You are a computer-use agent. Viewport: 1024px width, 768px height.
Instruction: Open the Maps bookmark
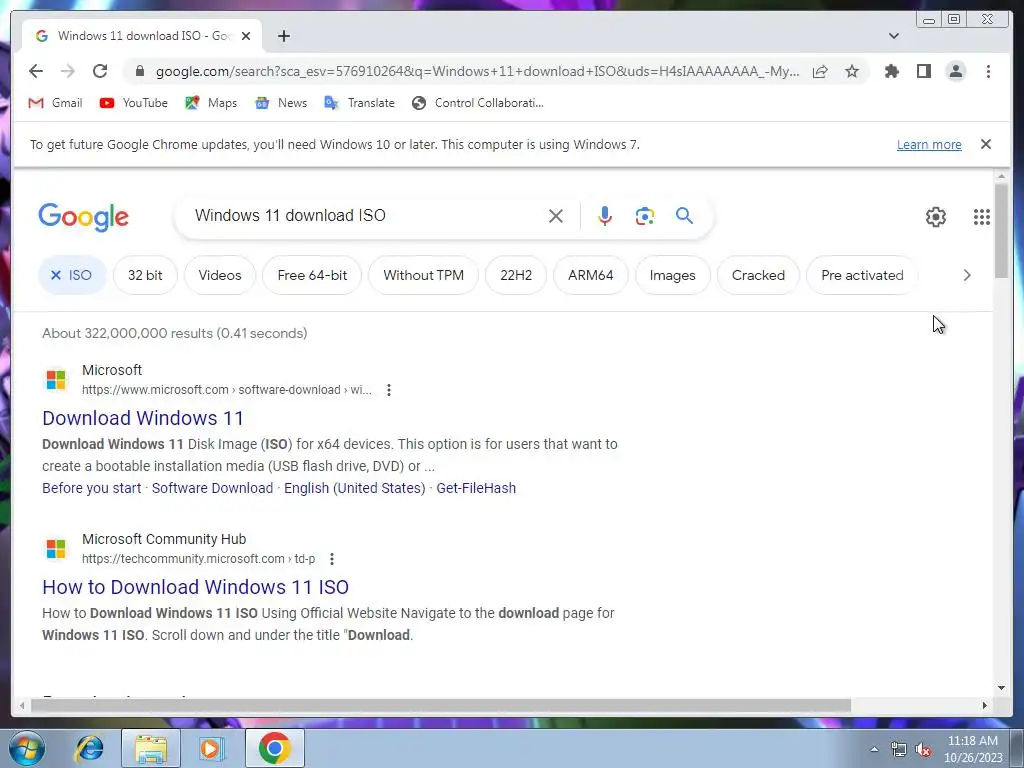click(211, 103)
